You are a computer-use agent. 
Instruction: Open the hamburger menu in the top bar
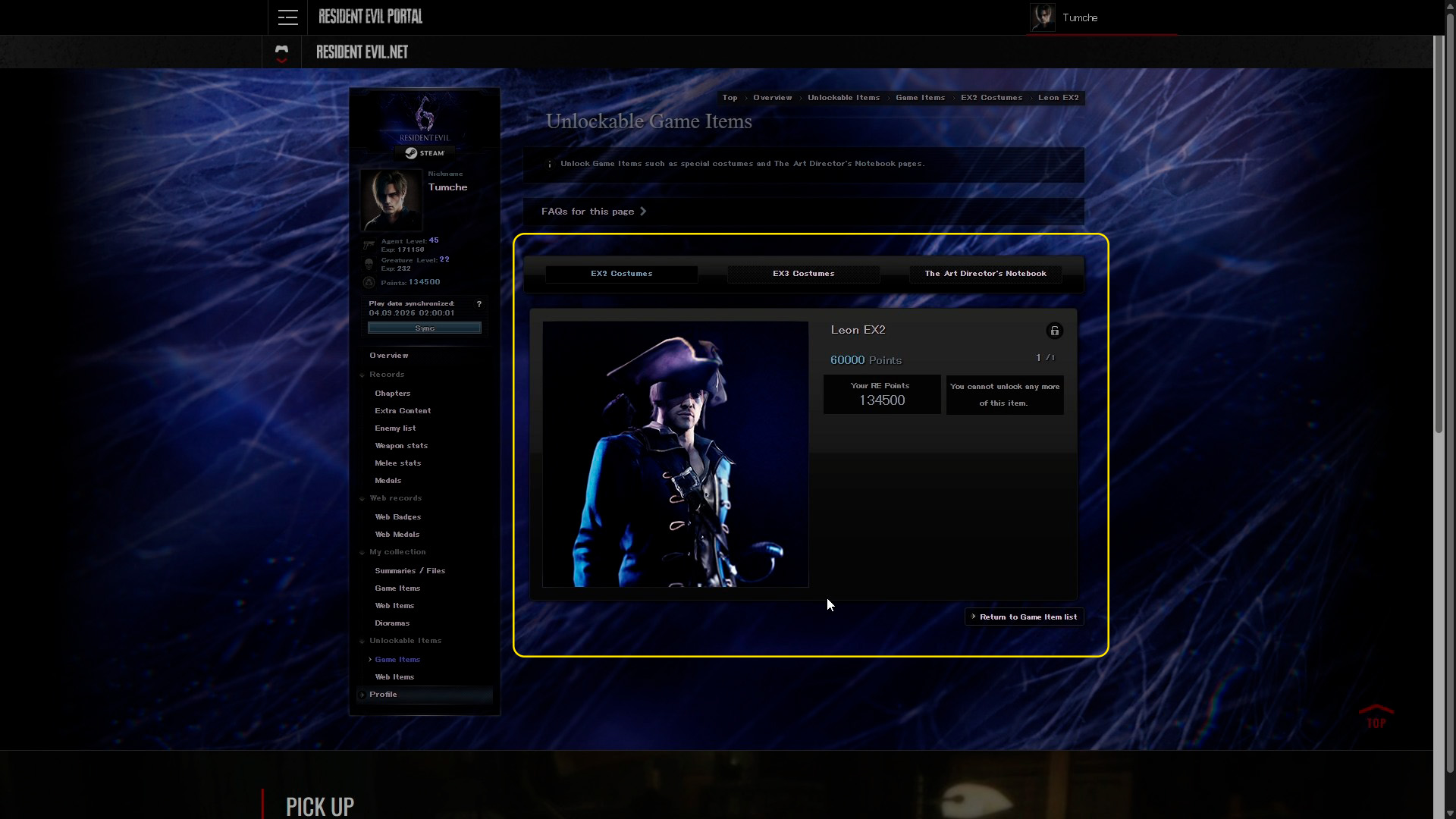click(287, 17)
